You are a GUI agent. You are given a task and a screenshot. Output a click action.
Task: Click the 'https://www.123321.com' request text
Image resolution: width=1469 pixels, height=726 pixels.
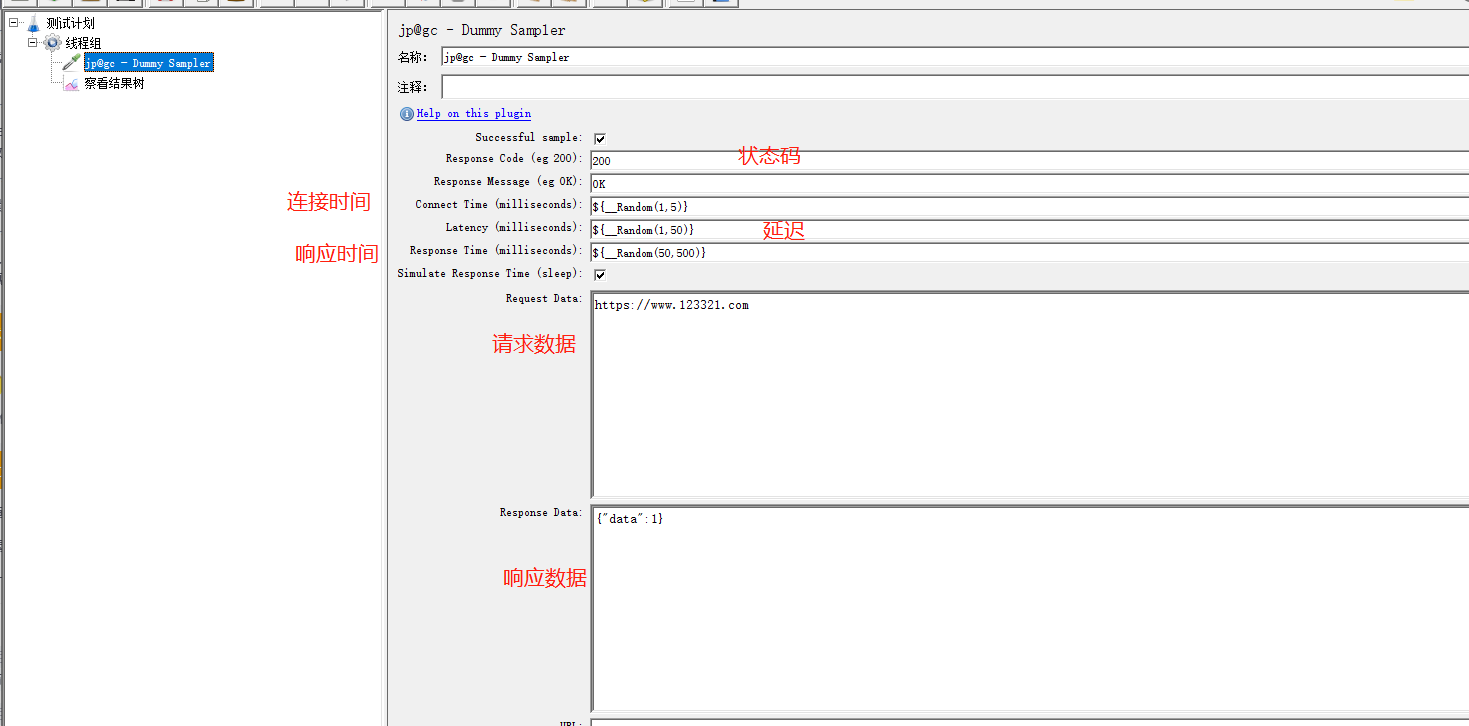coord(672,305)
